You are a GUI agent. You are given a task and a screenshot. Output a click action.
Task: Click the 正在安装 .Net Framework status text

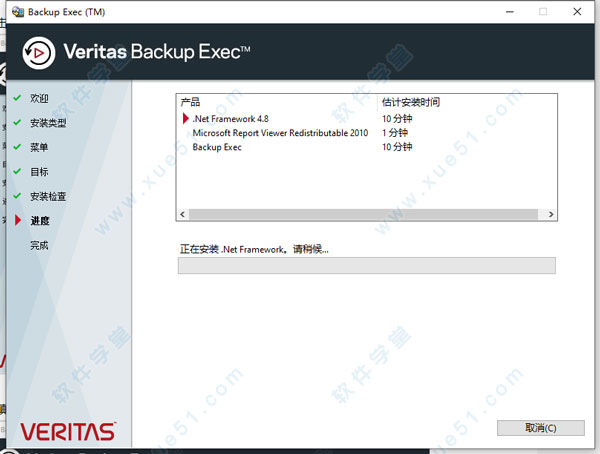click(254, 249)
